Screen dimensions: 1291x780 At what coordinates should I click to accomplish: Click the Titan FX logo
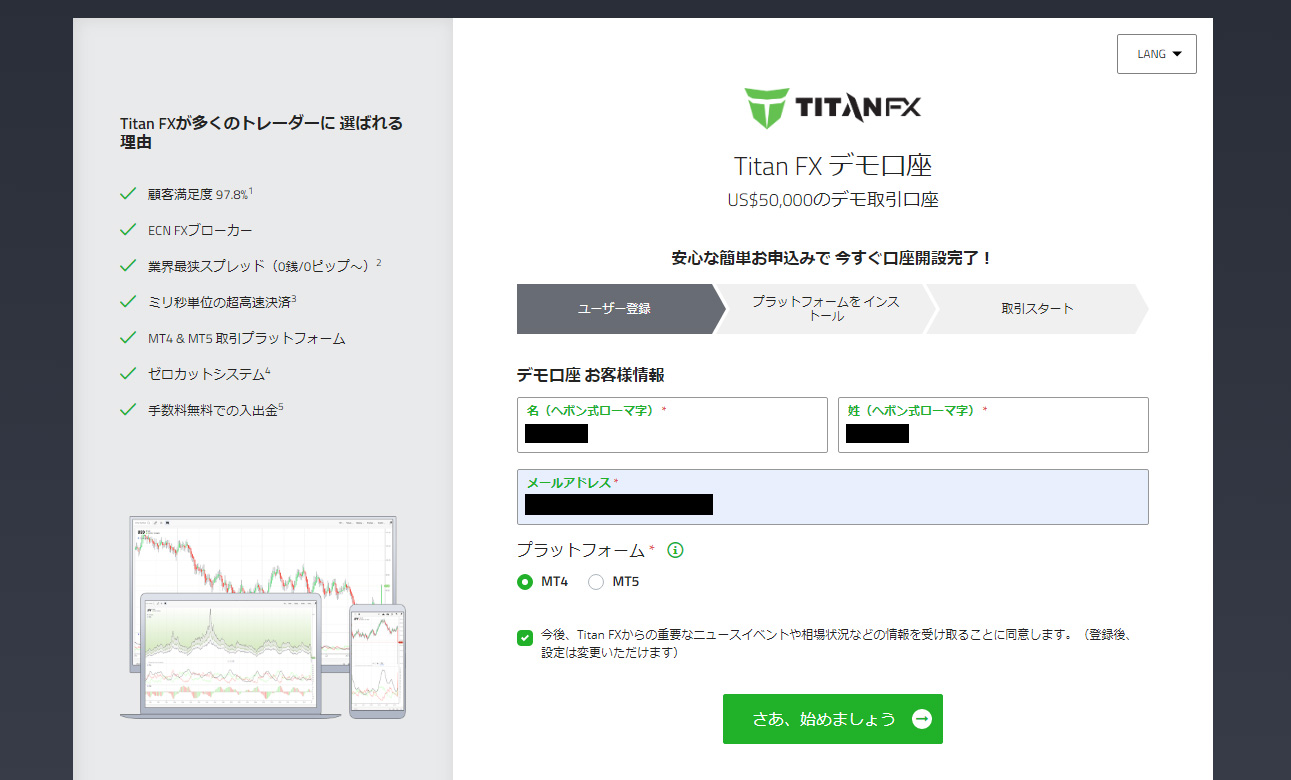tap(833, 108)
